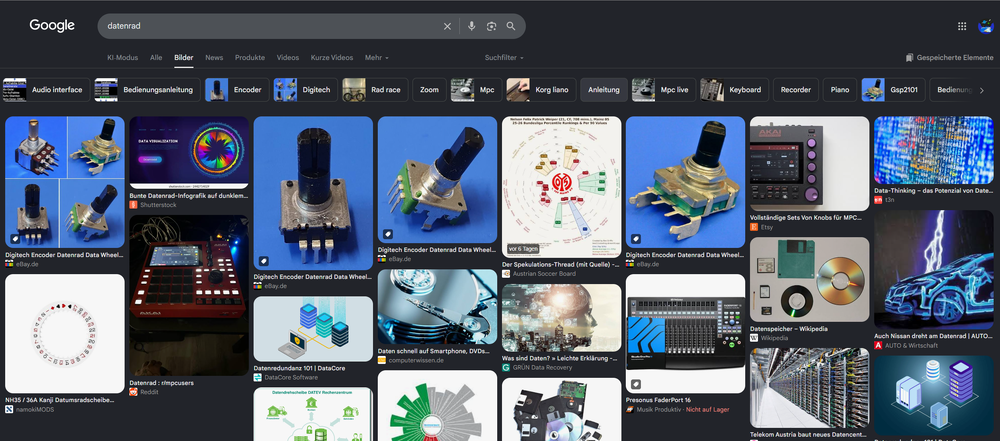The image size is (1000, 441).
Task: Start voice search with the microphone icon
Action: (471, 26)
